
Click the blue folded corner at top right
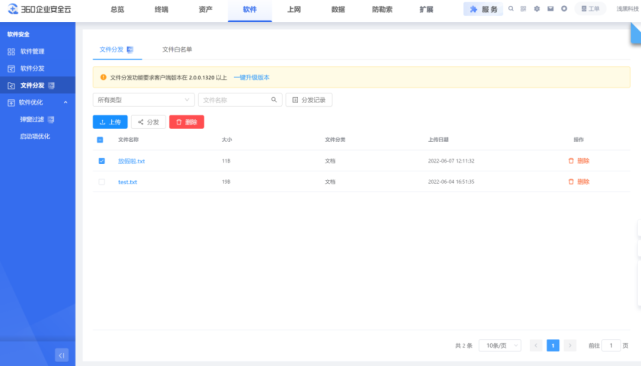click(636, 33)
